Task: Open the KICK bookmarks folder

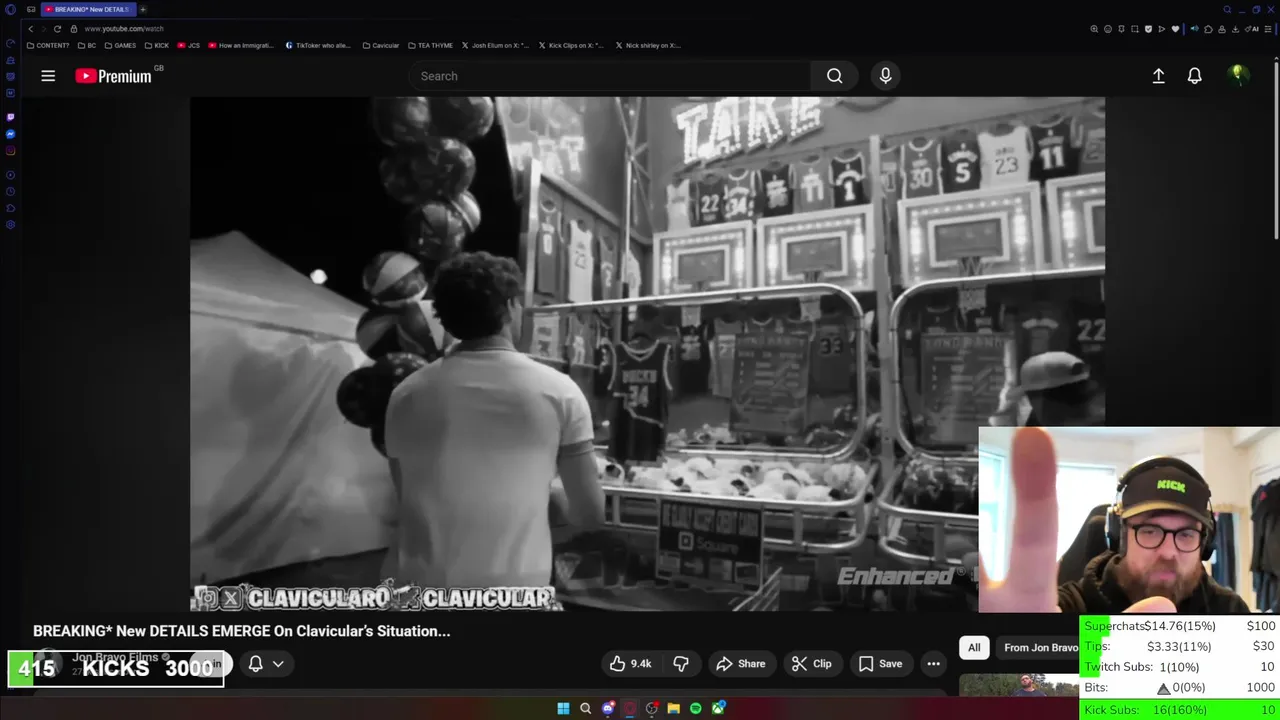Action: click(157, 45)
